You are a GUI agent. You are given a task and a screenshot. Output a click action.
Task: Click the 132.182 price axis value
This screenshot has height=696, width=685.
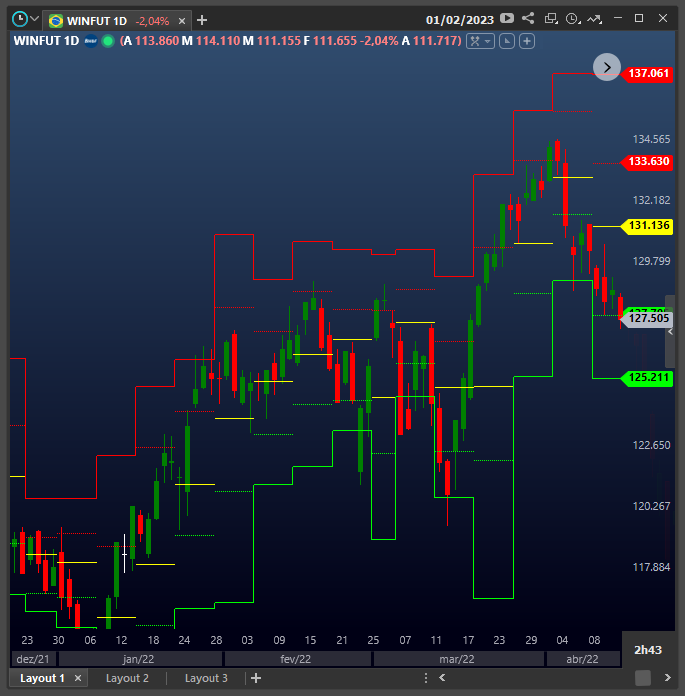[x=651, y=200]
